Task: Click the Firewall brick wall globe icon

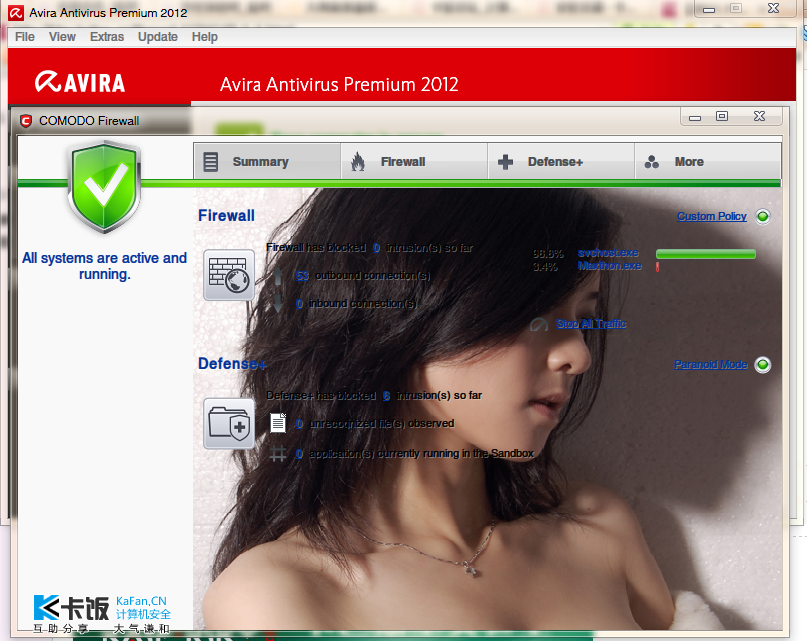Action: point(229,275)
